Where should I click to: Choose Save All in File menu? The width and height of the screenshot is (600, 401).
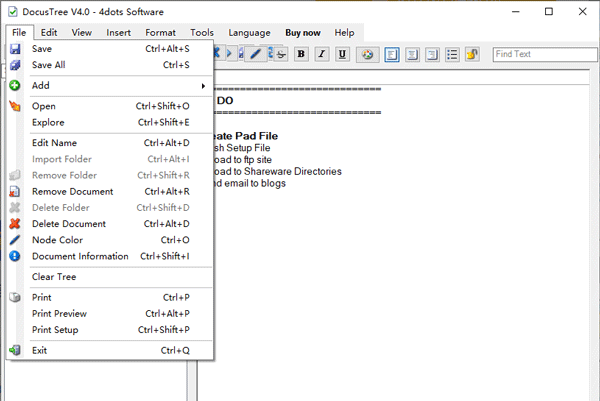coord(110,65)
